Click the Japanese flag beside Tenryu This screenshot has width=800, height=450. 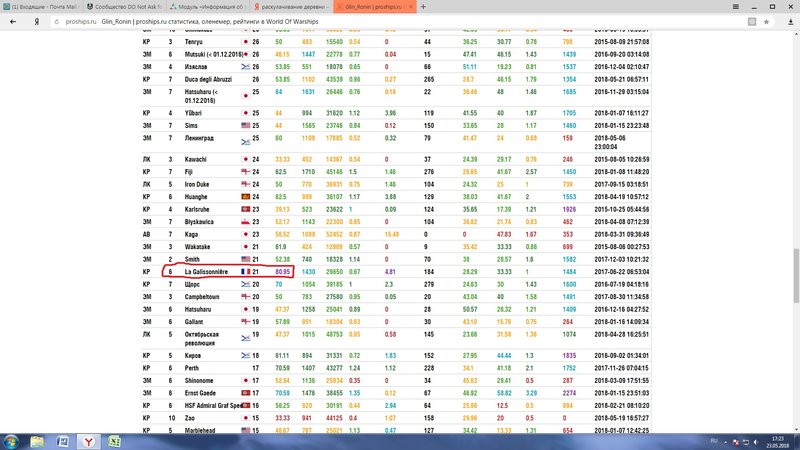pyautogui.click(x=246, y=43)
